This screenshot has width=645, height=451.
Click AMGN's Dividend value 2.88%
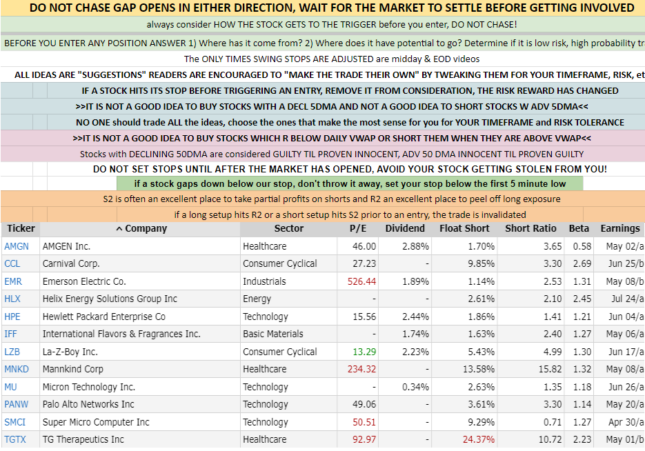pyautogui.click(x=415, y=246)
